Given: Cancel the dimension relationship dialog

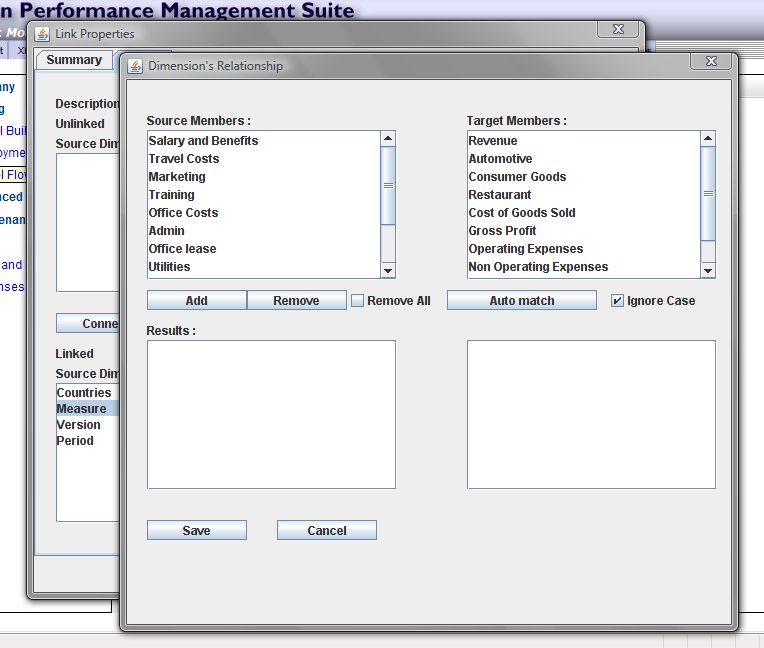Looking at the screenshot, I should 326,531.
